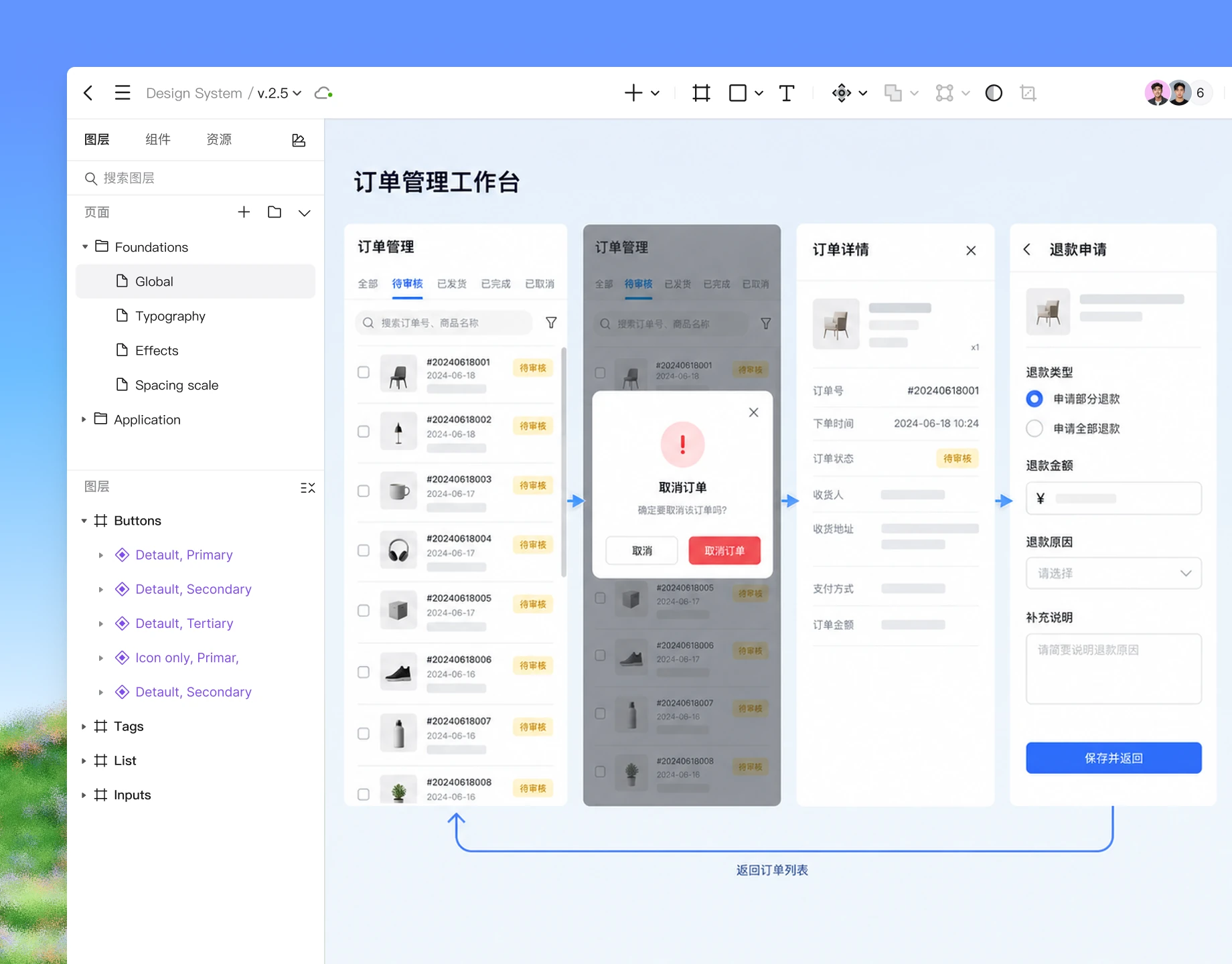Viewport: 1232px width, 964px height.
Task: Check the box for order #20240618003
Action: (x=364, y=491)
